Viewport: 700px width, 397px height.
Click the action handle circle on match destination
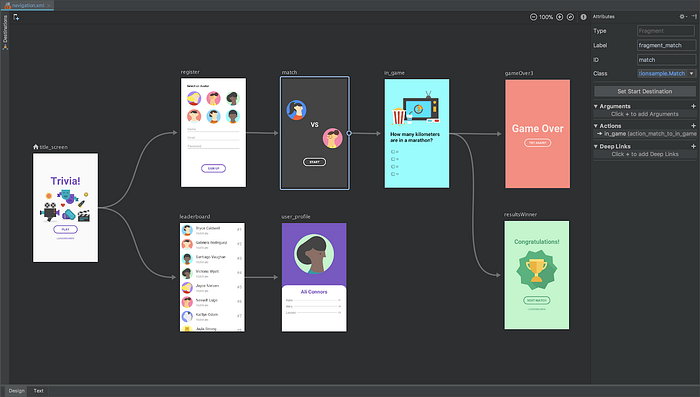click(349, 133)
